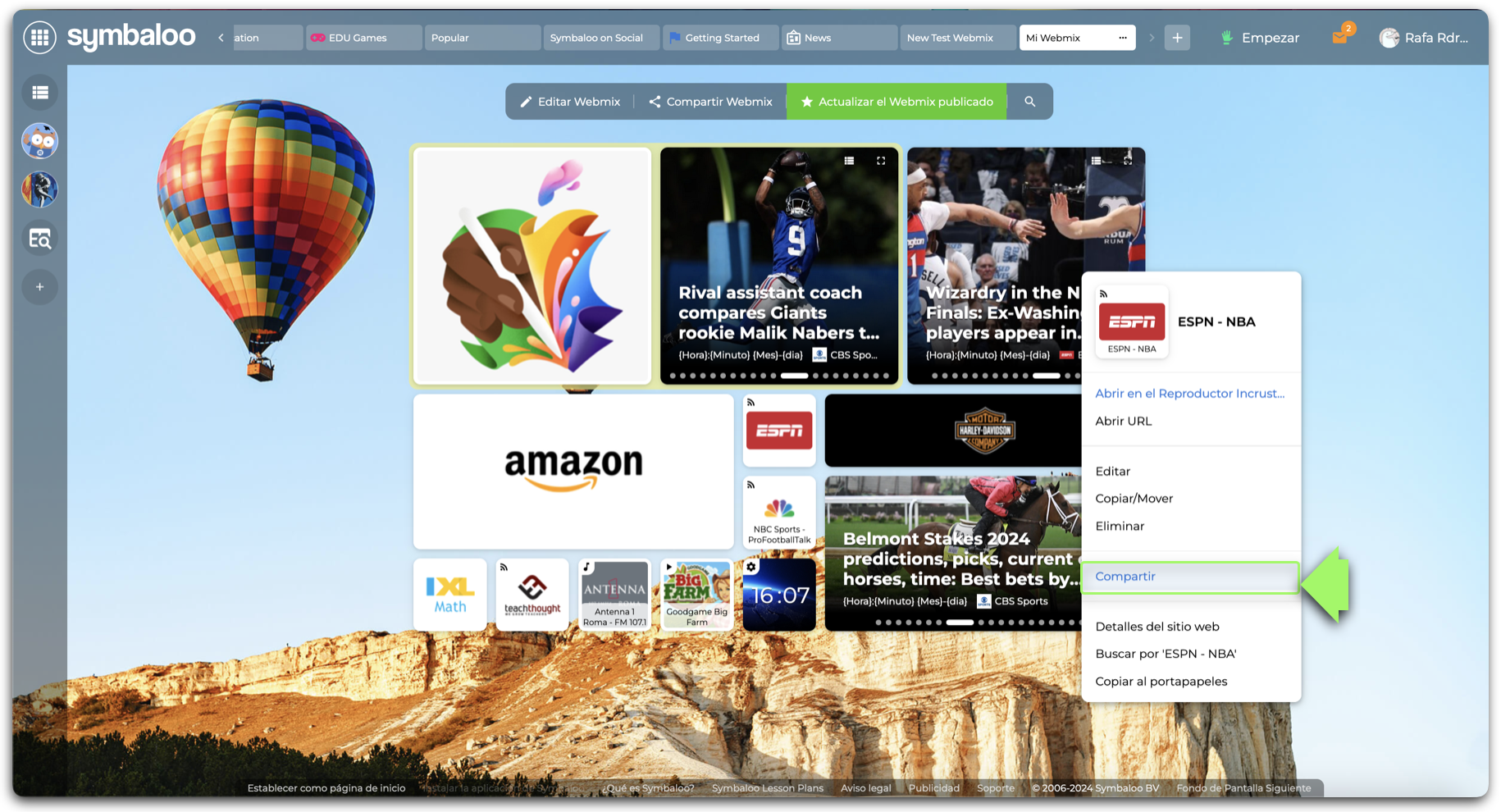Viewport: 1501px width, 812px height.
Task: Open the webmix search magnifier
Action: tap(1030, 102)
